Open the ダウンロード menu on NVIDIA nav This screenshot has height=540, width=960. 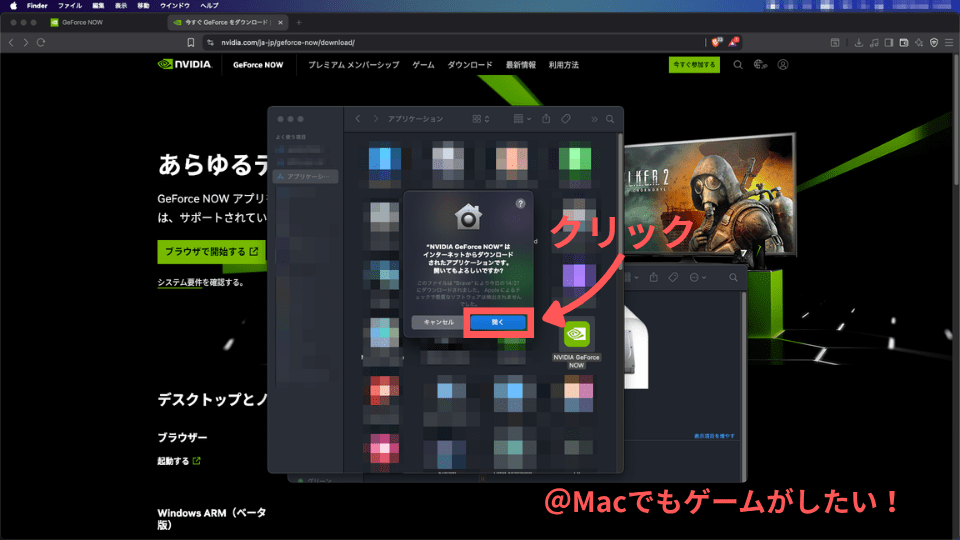click(470, 65)
